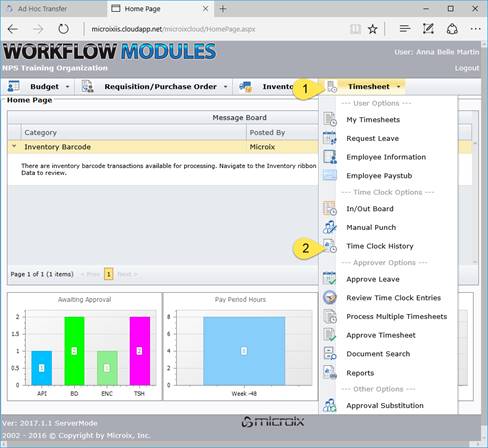Click the browser favorites star icon

pyautogui.click(x=372, y=29)
